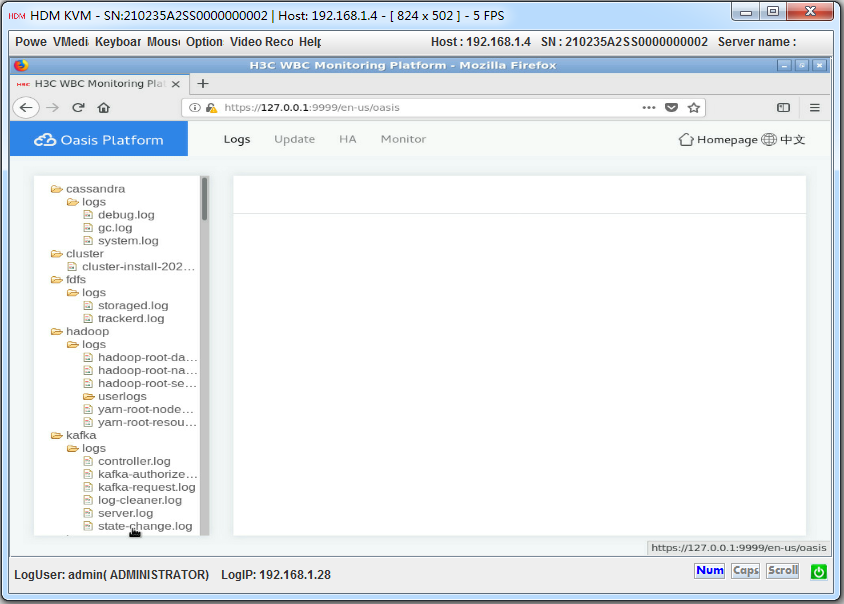Click the Oasis Platform cloud logo
Screen dimensions: 844x604
tap(45, 140)
